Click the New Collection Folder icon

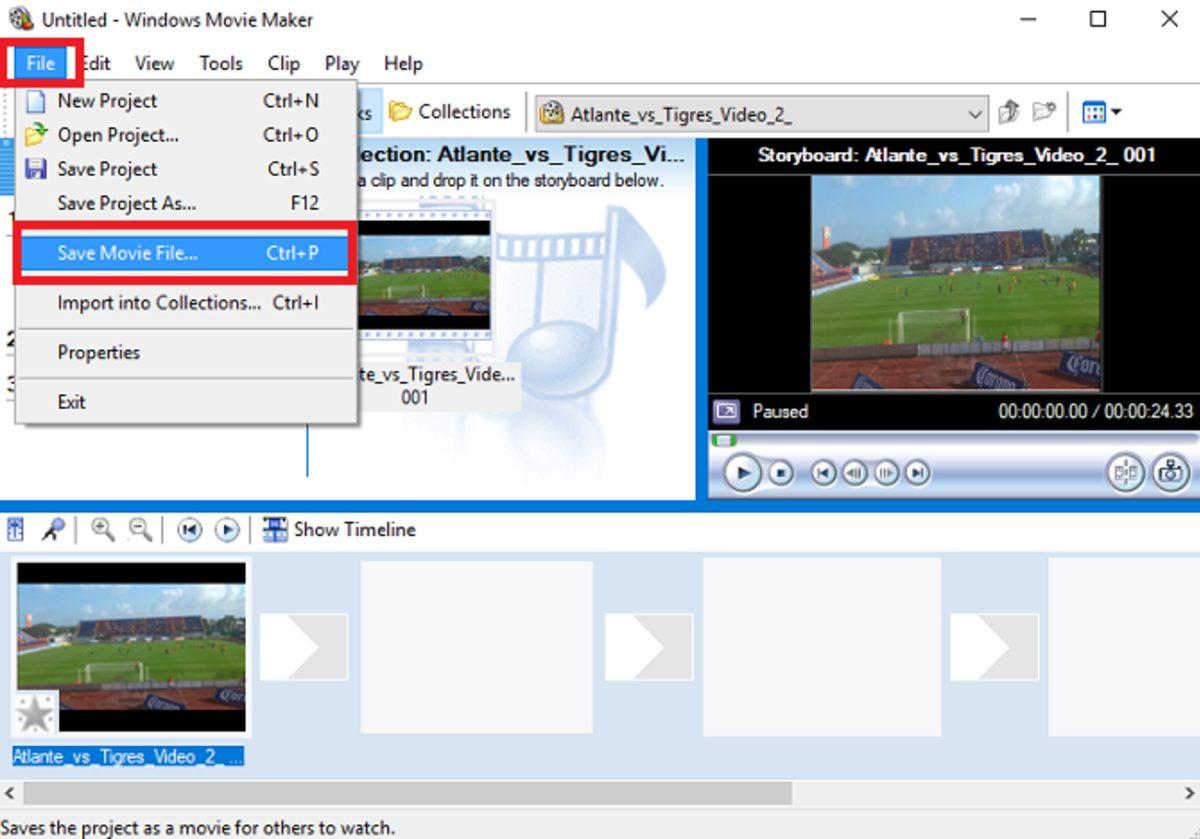tap(1044, 112)
